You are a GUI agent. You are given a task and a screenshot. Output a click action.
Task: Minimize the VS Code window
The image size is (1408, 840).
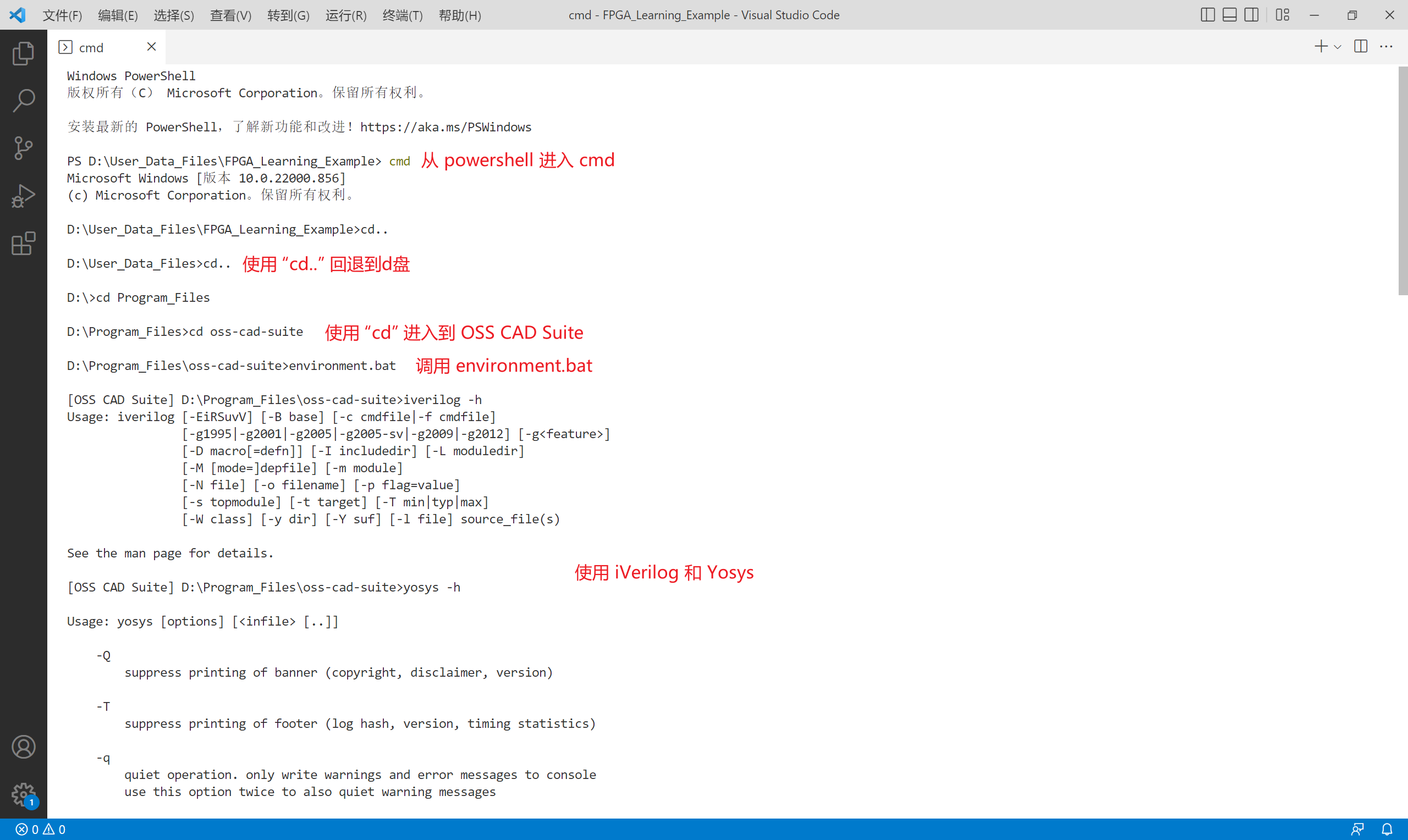pyautogui.click(x=1314, y=15)
